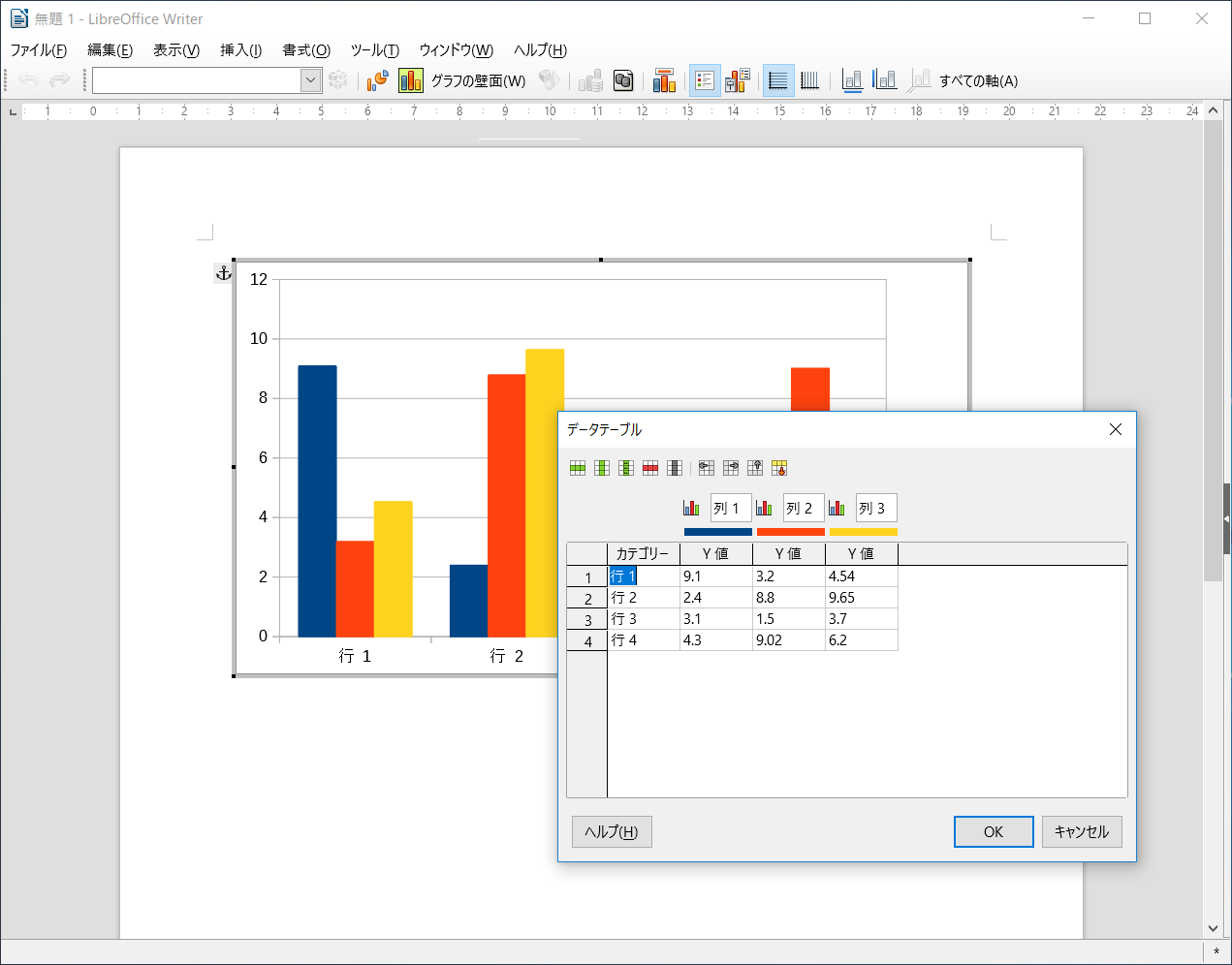Open the ヘルプ(H) menu in the menu bar

(540, 50)
